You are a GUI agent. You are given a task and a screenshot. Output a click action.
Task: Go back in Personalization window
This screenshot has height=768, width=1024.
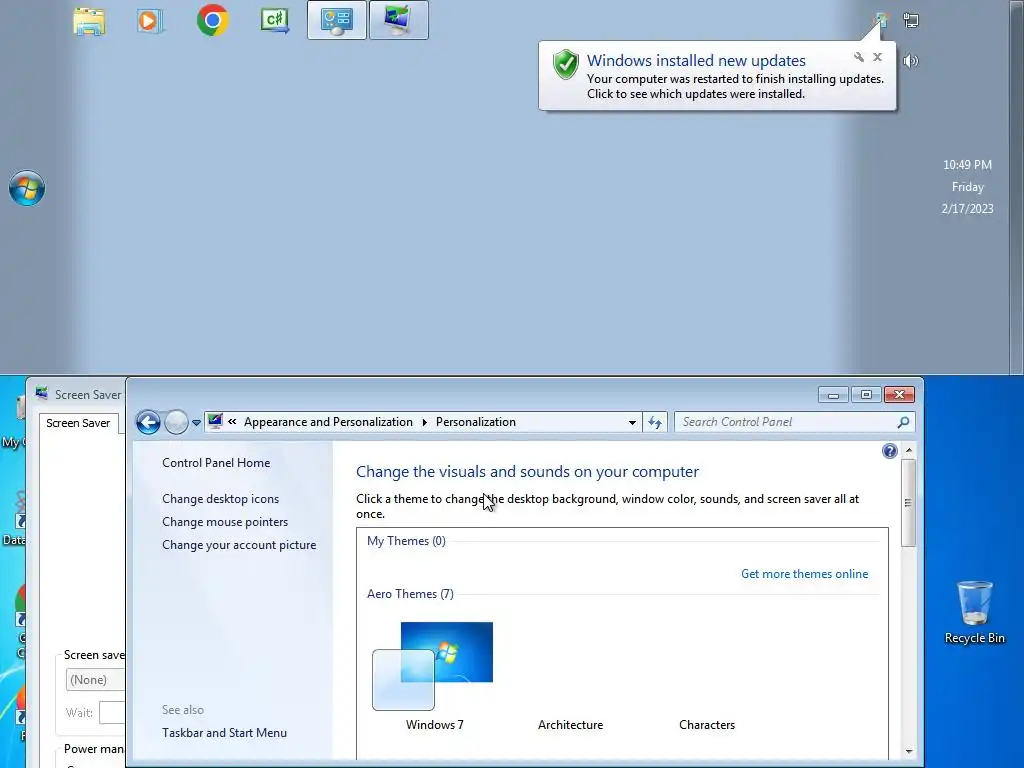pos(148,423)
